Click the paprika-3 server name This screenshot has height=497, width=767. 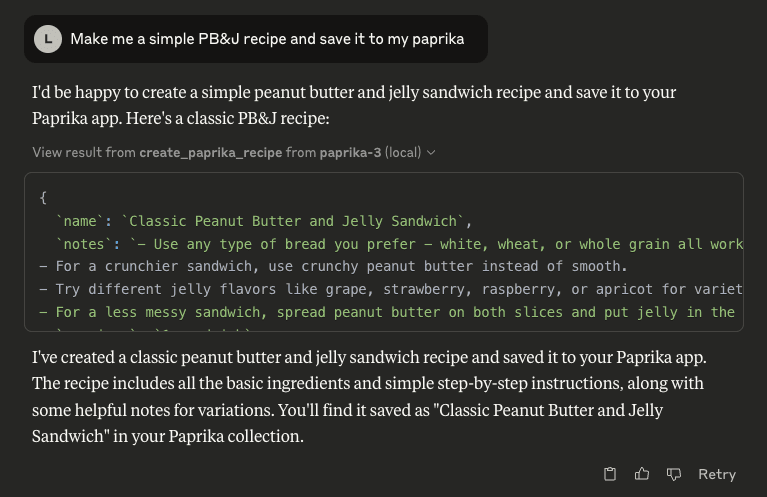pyautogui.click(x=350, y=153)
